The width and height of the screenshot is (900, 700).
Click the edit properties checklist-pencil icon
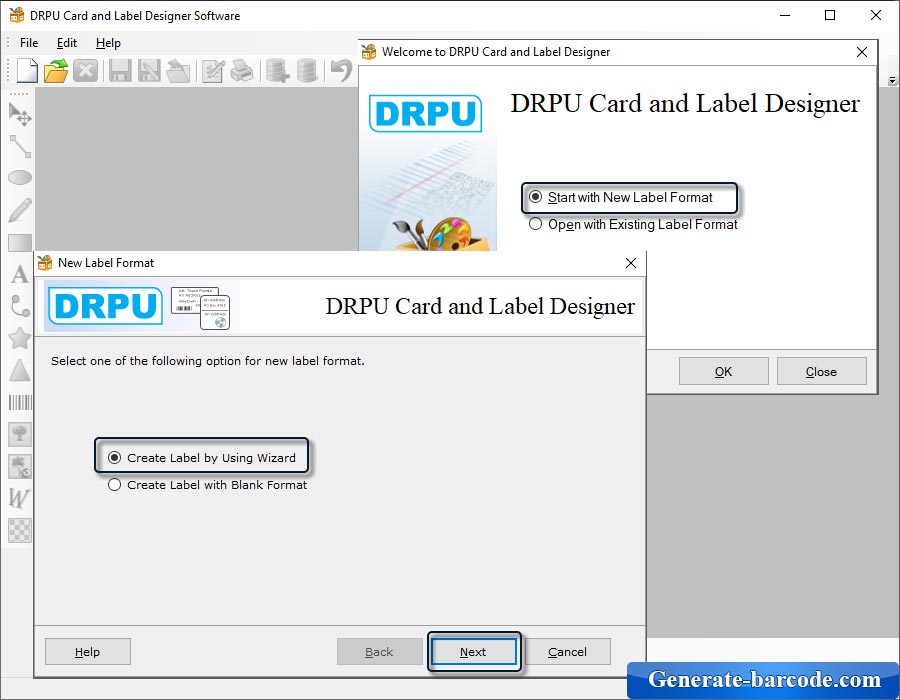click(x=213, y=71)
